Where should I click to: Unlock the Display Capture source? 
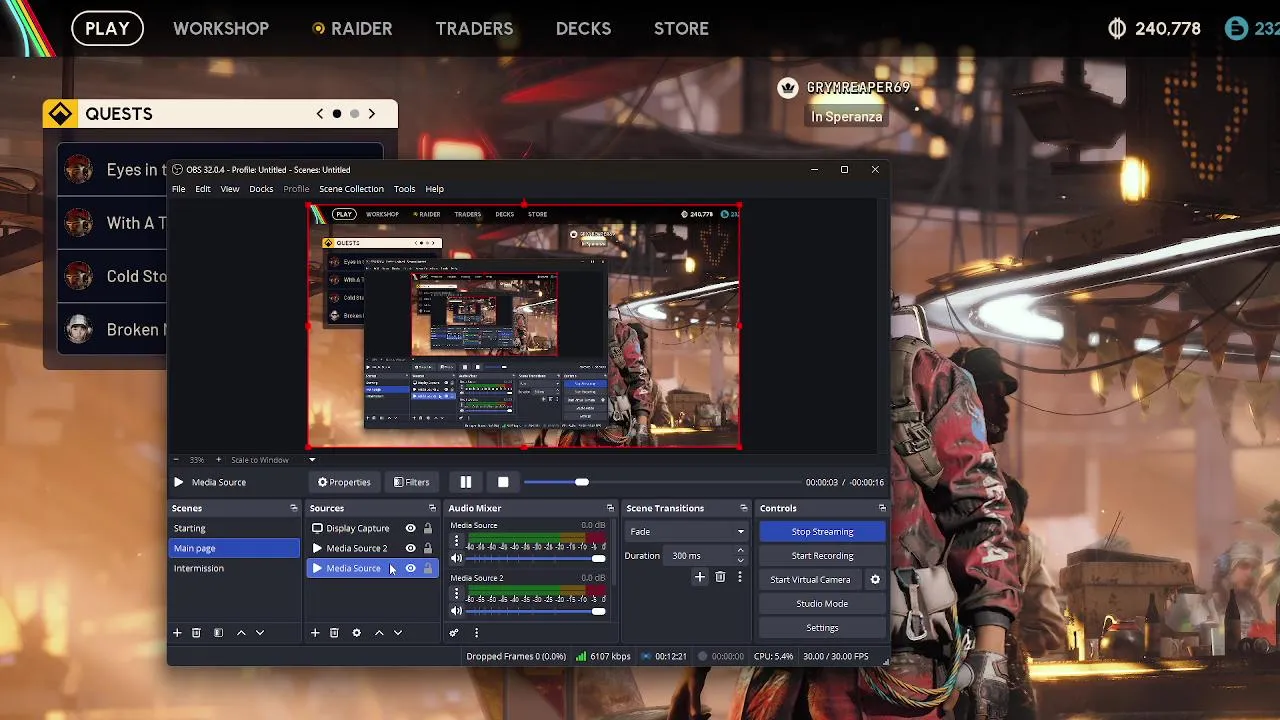tap(428, 528)
